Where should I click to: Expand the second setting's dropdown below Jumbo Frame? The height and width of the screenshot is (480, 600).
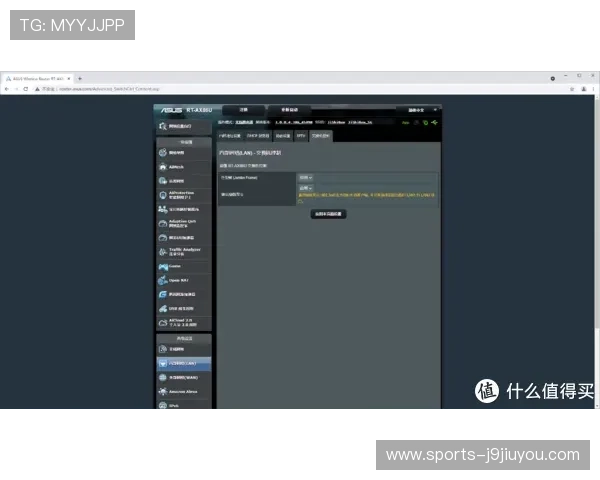304,187
